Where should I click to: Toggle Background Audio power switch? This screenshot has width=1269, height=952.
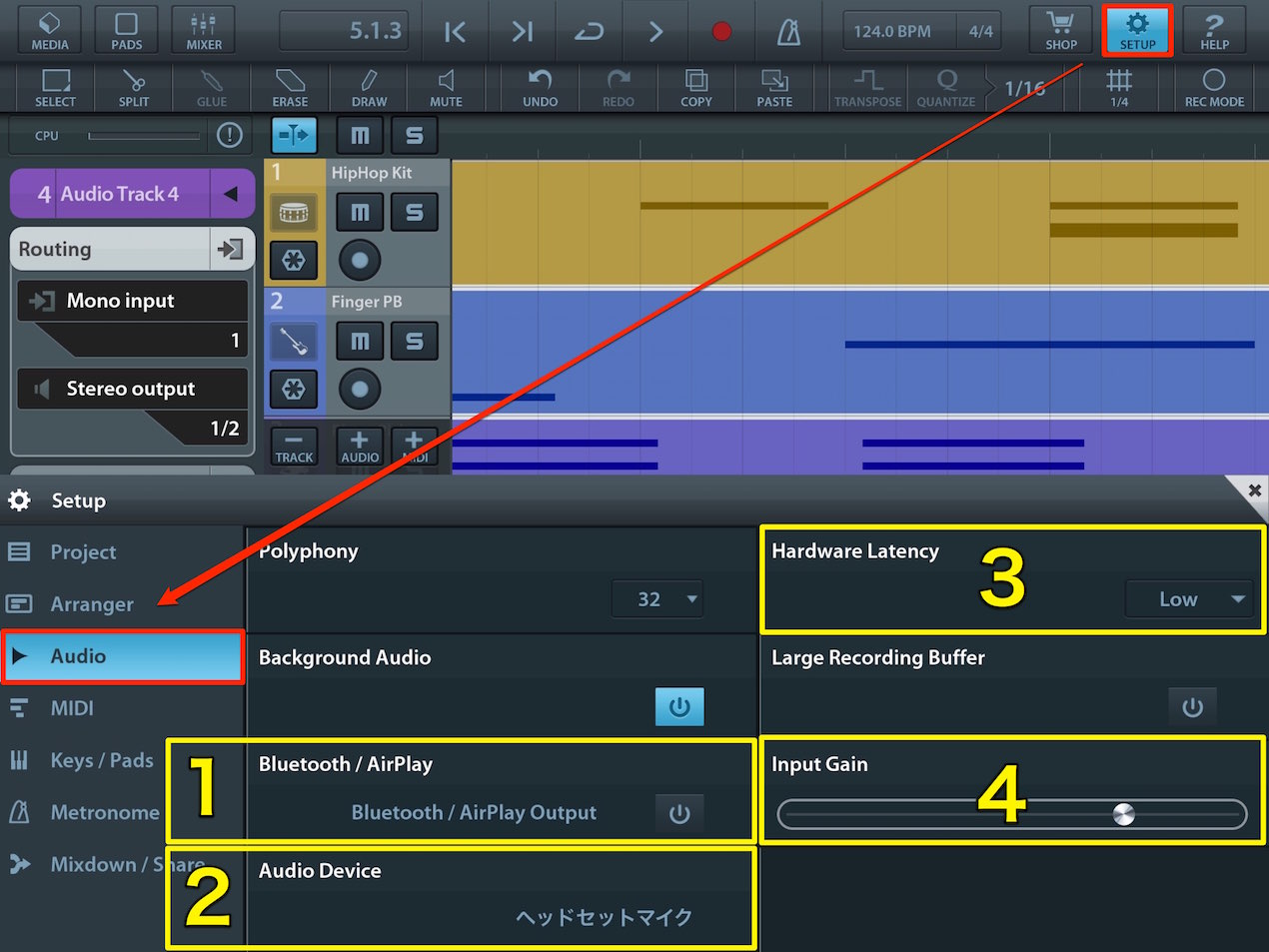679,707
